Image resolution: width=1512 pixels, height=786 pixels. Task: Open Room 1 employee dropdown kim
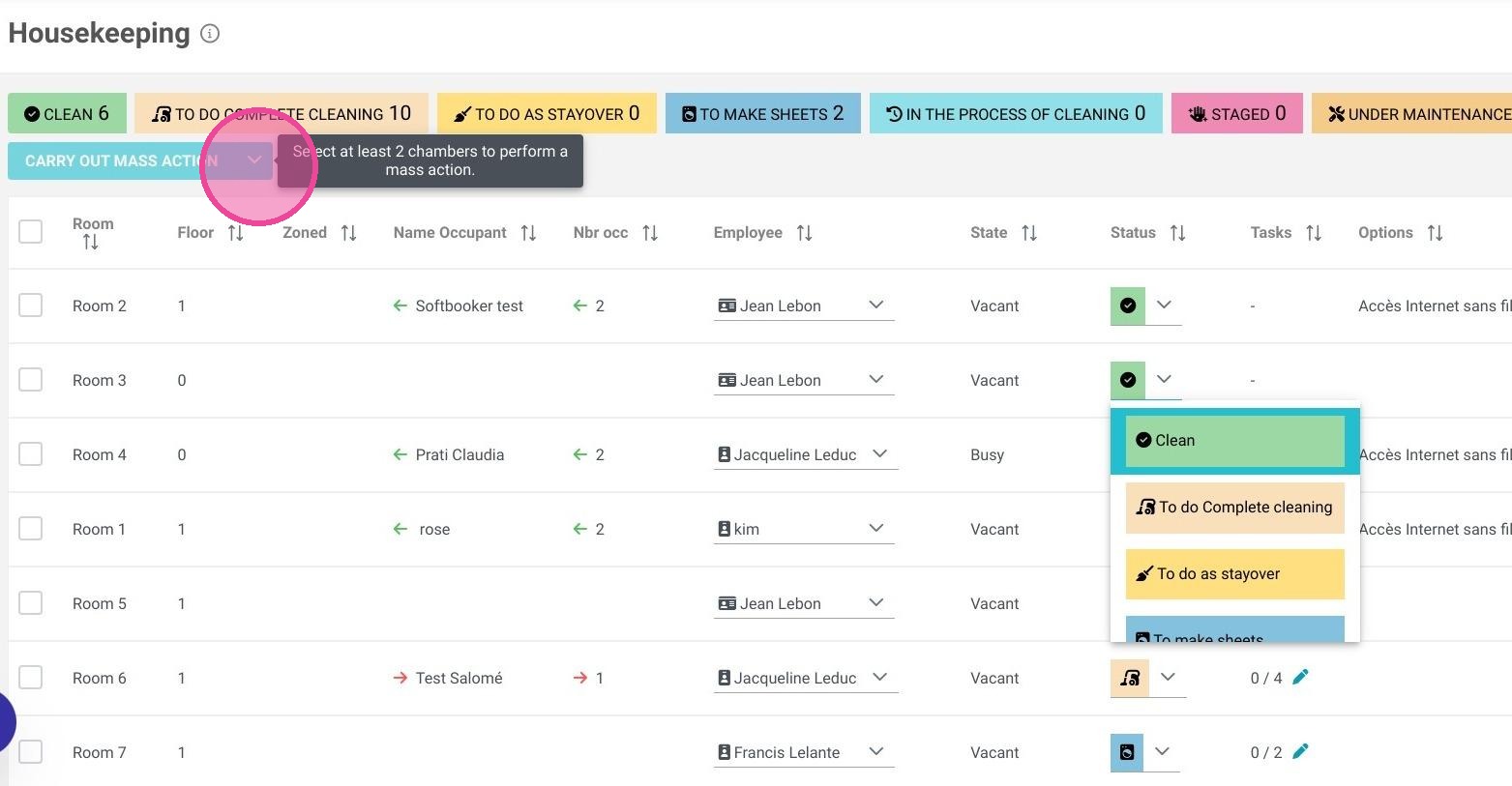(x=804, y=529)
